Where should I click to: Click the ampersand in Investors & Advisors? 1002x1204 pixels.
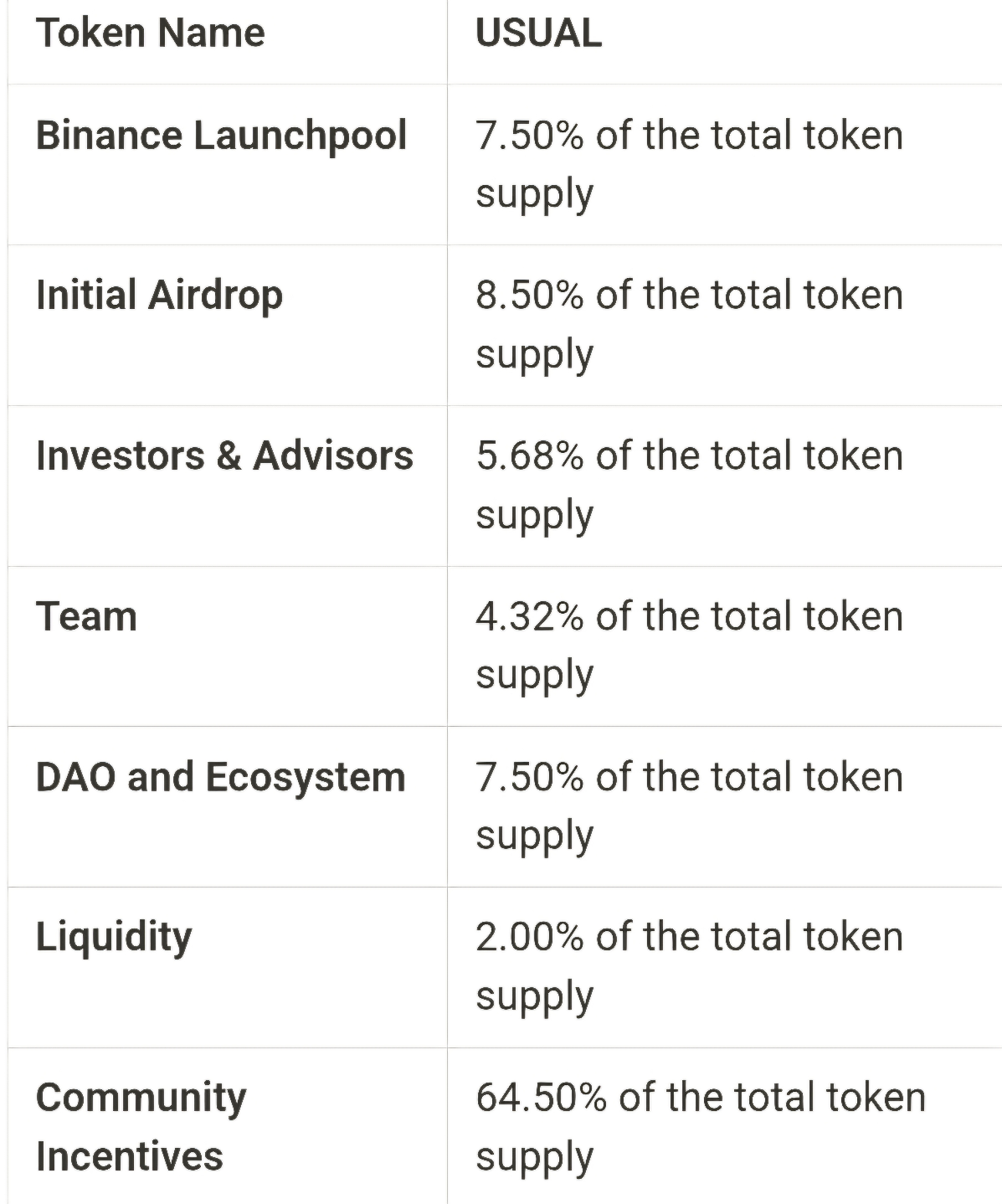pyautogui.click(x=229, y=456)
